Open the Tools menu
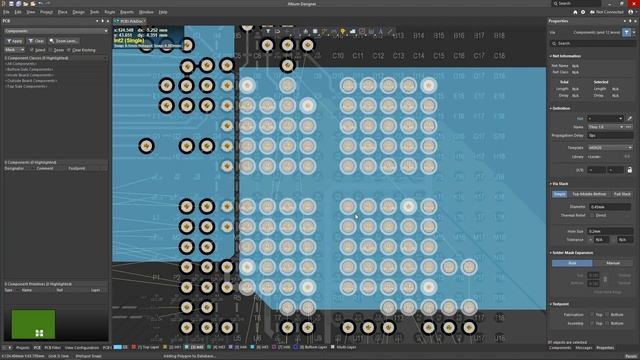This screenshot has height=360, width=640. [x=94, y=12]
